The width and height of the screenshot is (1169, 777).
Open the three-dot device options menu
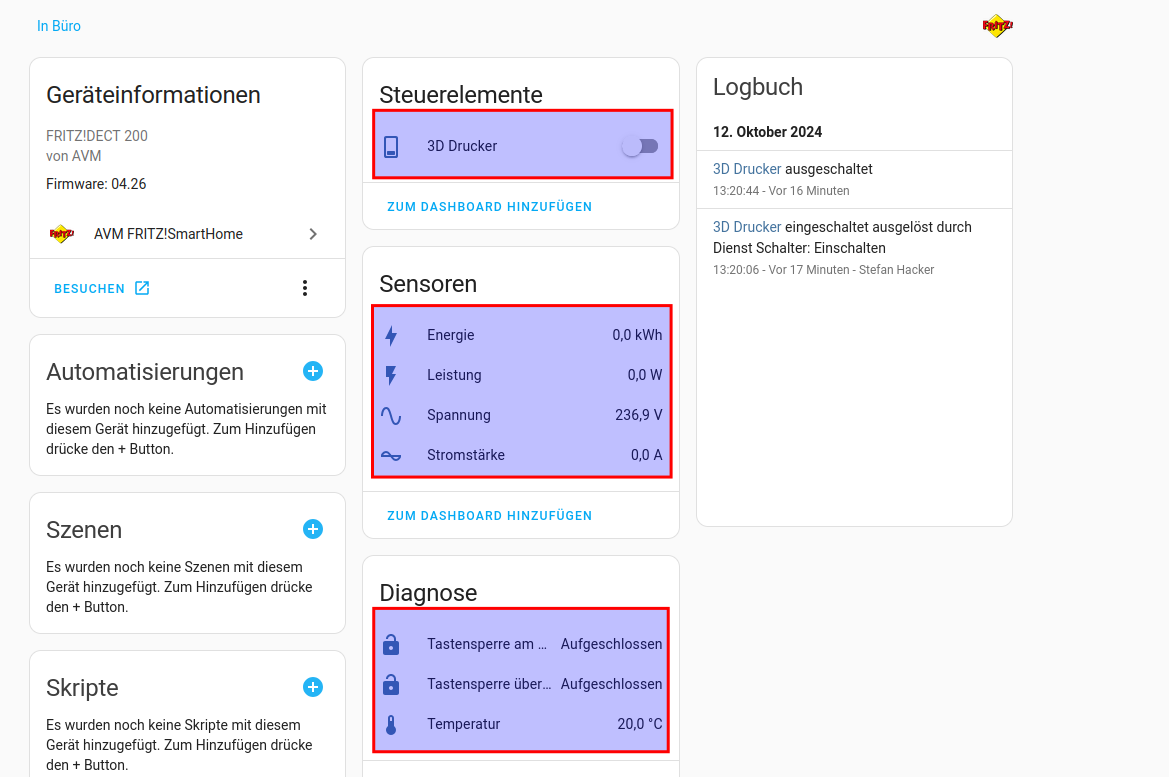[x=305, y=288]
